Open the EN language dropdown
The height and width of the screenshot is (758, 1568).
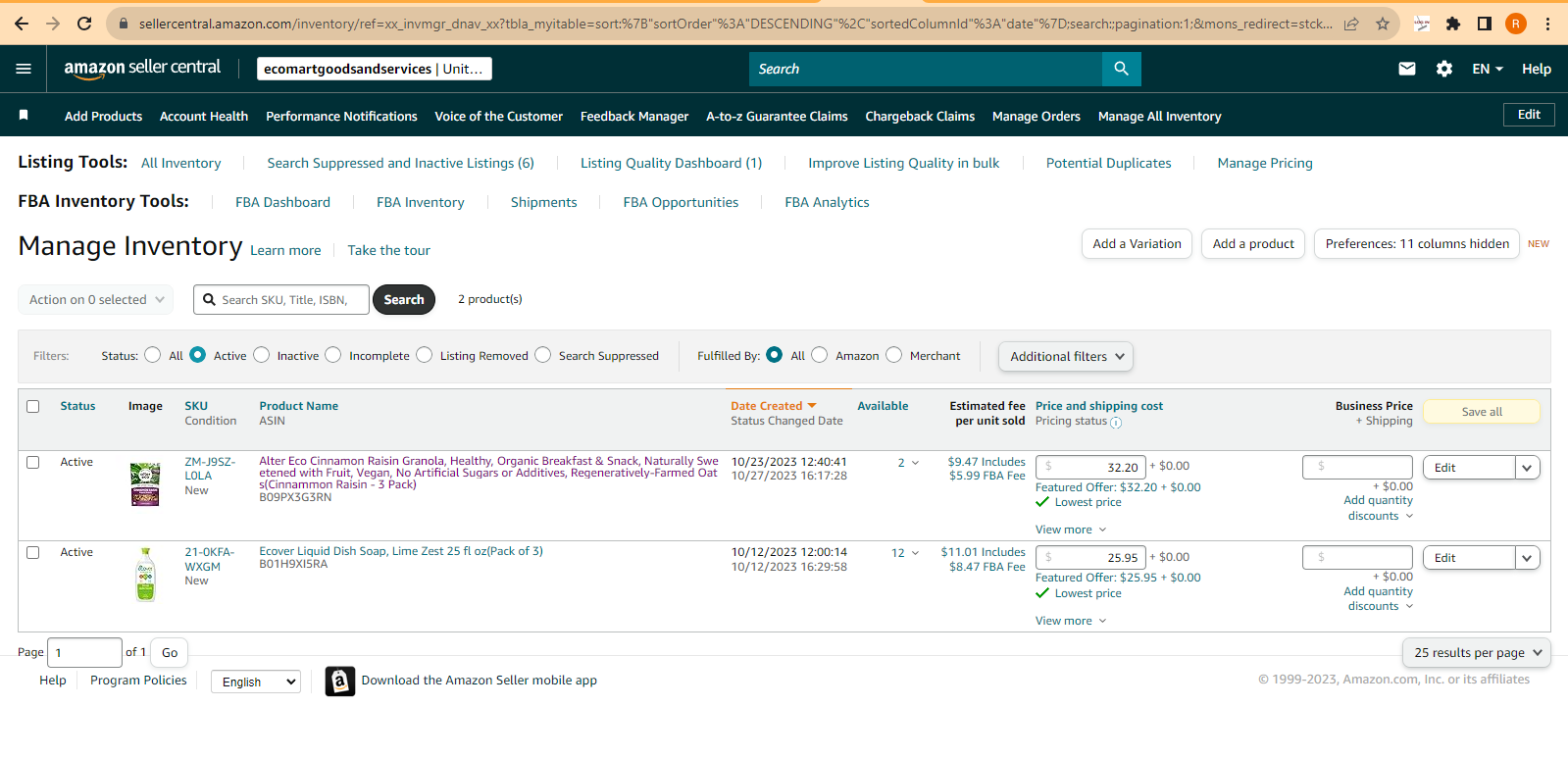(x=1488, y=69)
